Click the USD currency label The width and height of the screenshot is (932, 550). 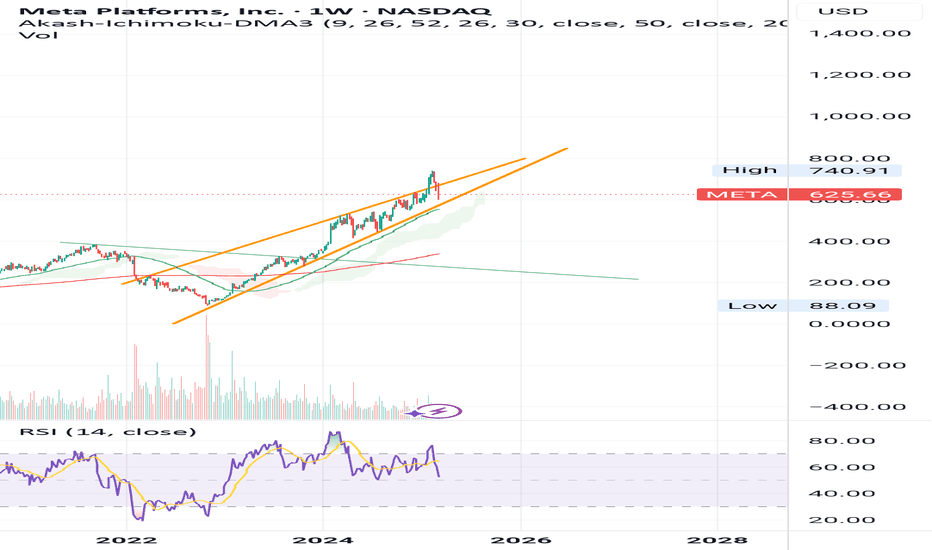click(x=842, y=11)
